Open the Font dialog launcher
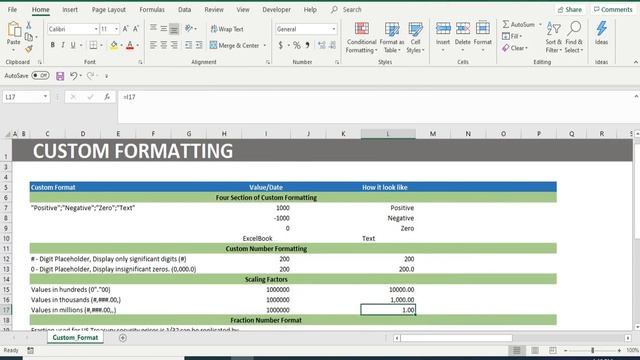This screenshot has height=360, width=640. point(140,62)
